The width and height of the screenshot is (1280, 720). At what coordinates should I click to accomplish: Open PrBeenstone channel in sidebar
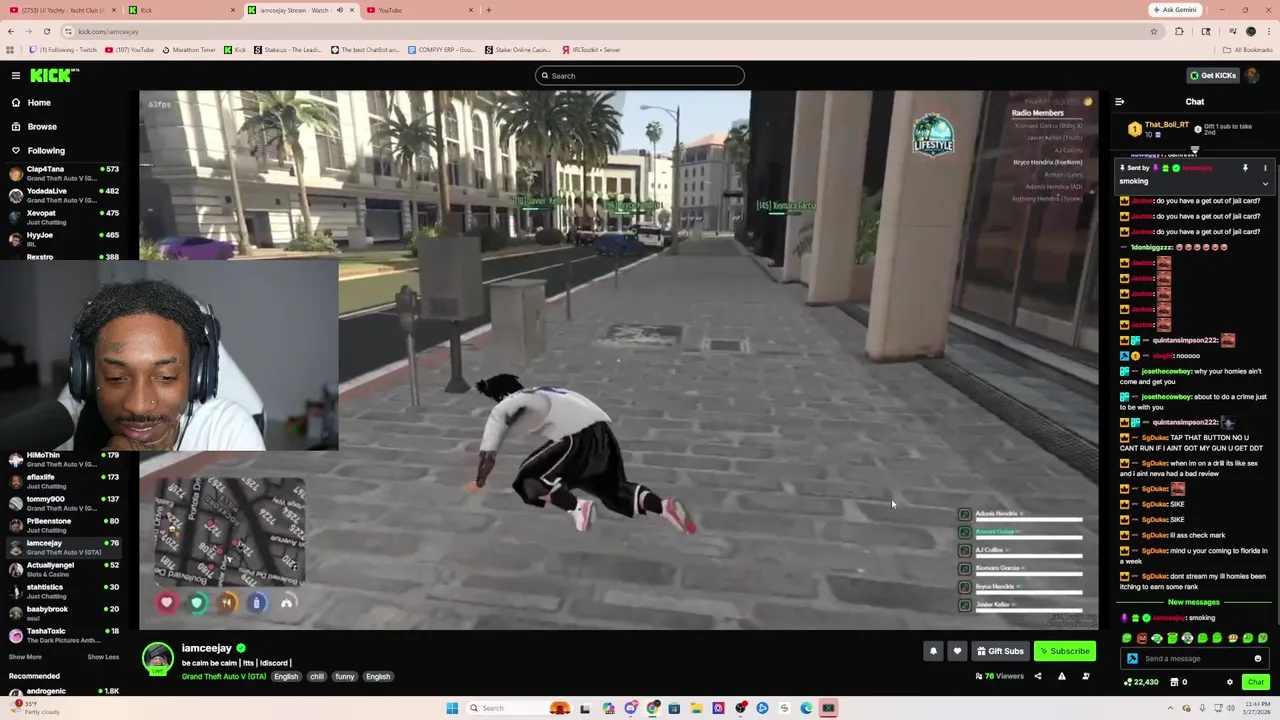click(x=62, y=525)
